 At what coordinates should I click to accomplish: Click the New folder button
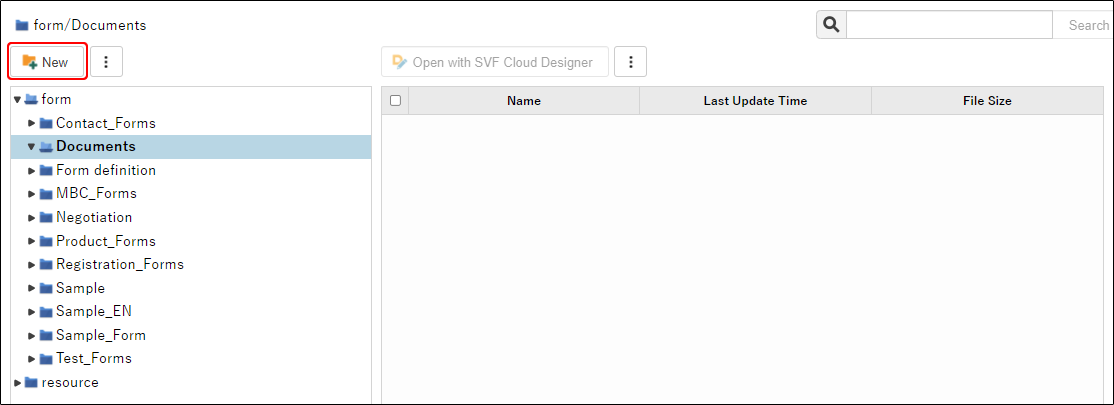[x=48, y=62]
